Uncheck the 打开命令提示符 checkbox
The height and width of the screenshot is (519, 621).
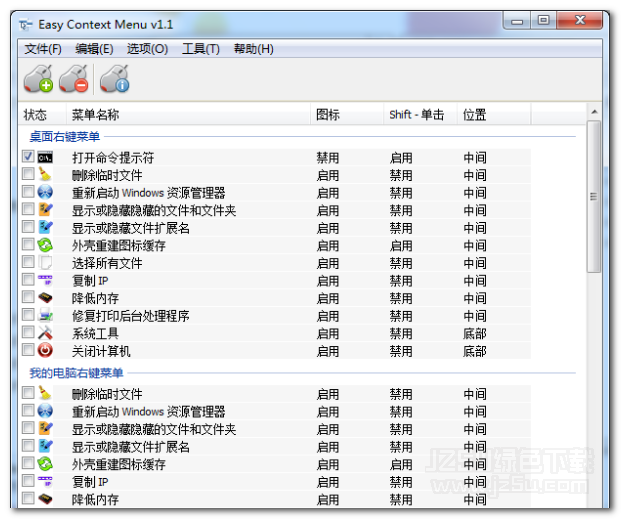28,156
